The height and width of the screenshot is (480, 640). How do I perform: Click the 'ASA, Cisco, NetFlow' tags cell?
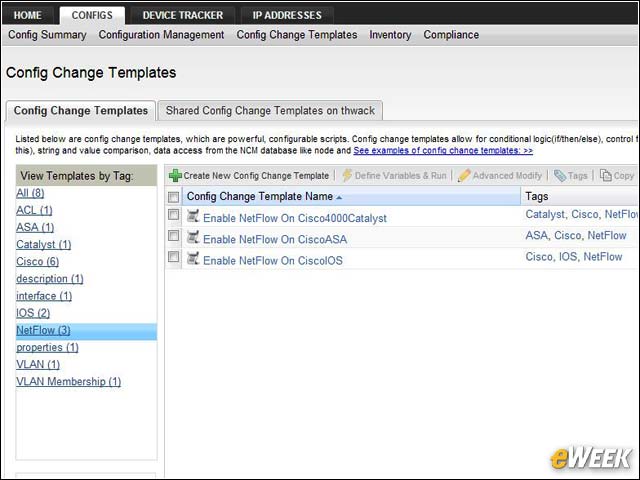pyautogui.click(x=576, y=236)
